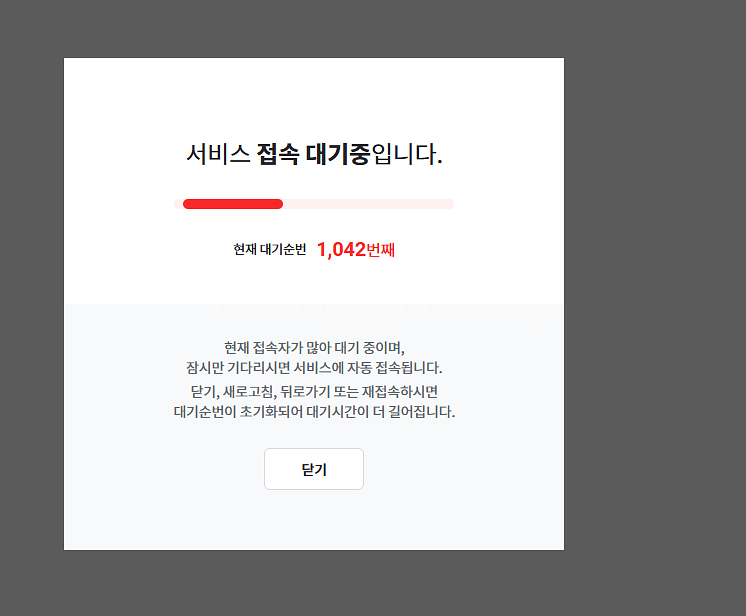Click the 닫기 button
Viewport: 746px width, 616px height.
tap(313, 469)
